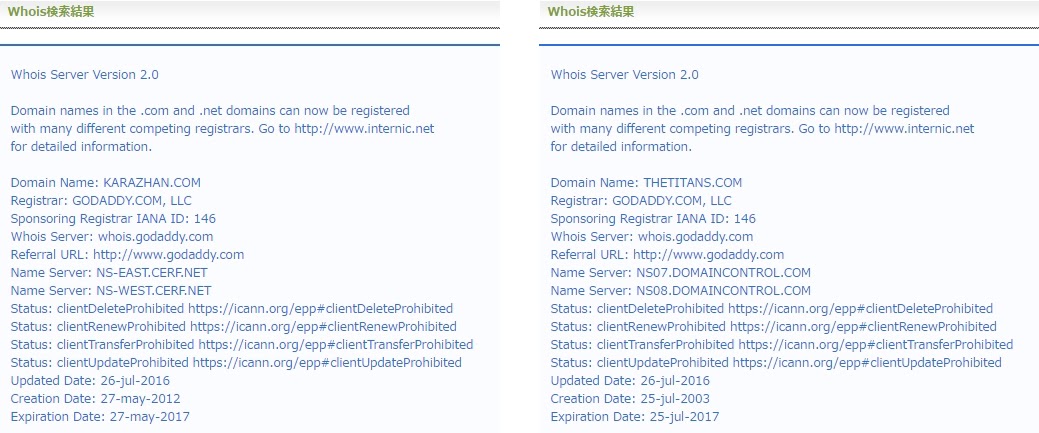The height and width of the screenshot is (433, 1039).
Task: Click clientTransferProhibited status line, KARAZHAN panel
Action: 242,344
